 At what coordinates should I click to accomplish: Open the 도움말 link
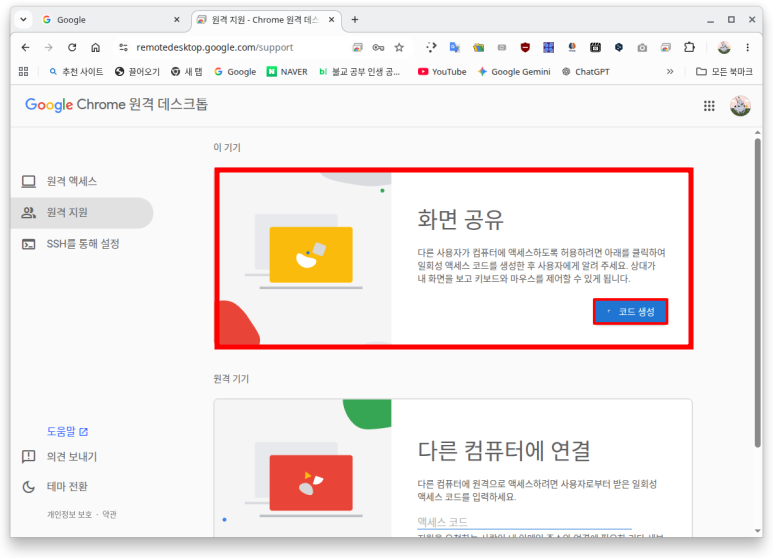click(x=67, y=431)
